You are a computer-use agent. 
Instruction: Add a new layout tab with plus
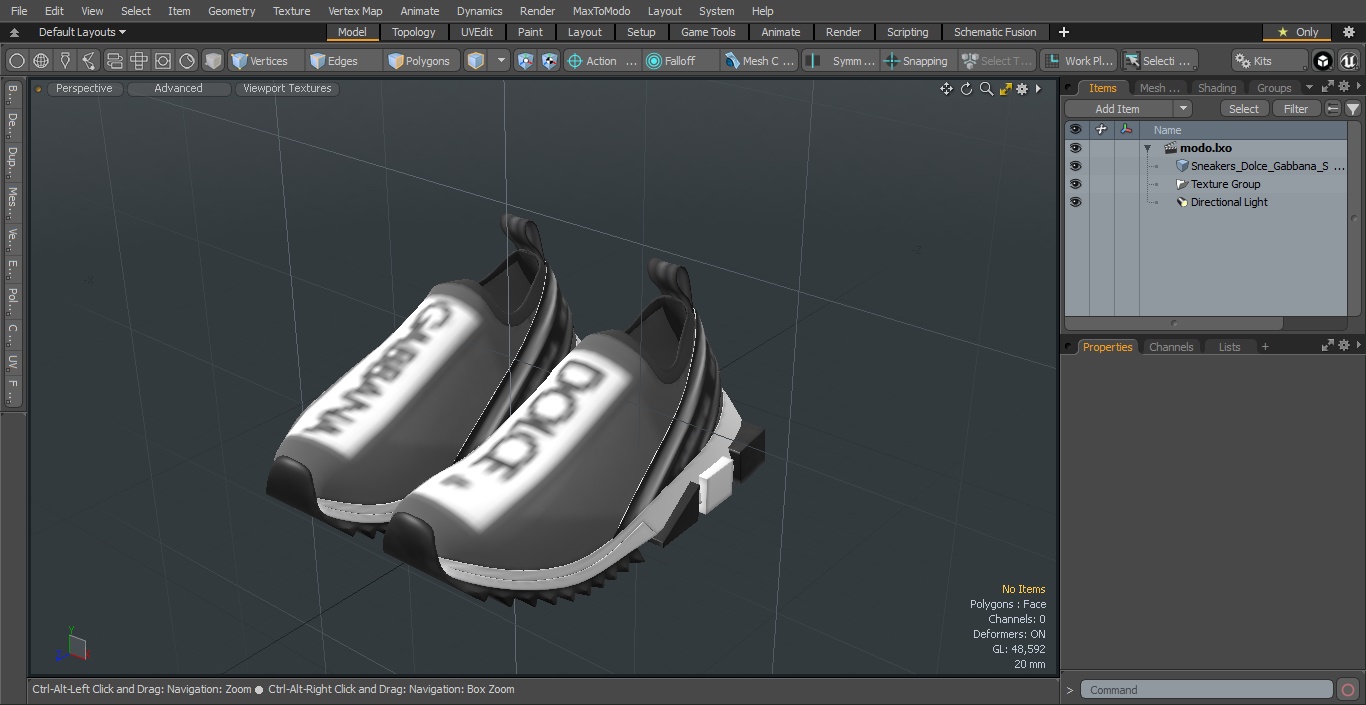(x=1063, y=32)
